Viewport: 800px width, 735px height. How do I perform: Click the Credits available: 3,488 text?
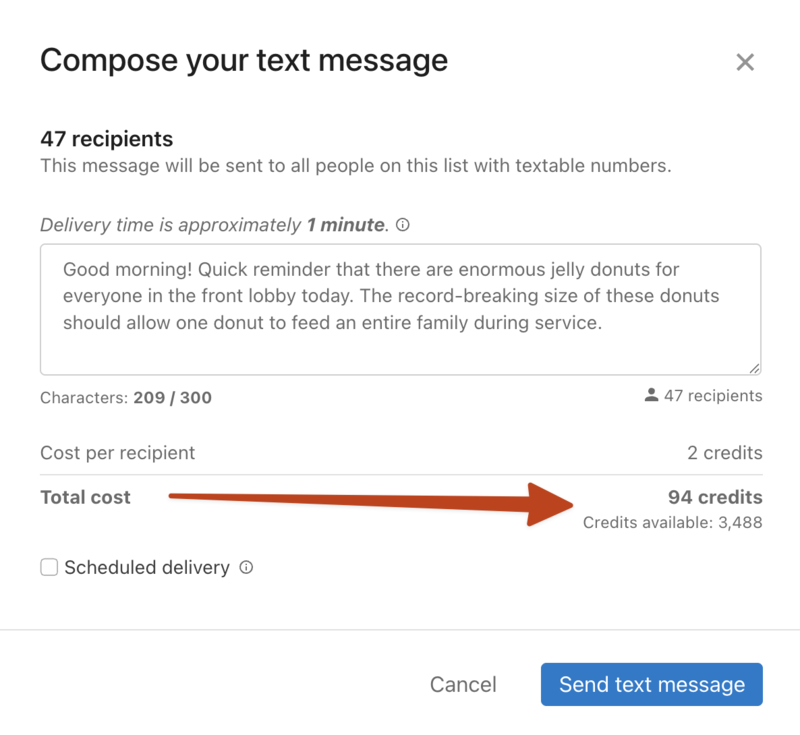[x=672, y=522]
